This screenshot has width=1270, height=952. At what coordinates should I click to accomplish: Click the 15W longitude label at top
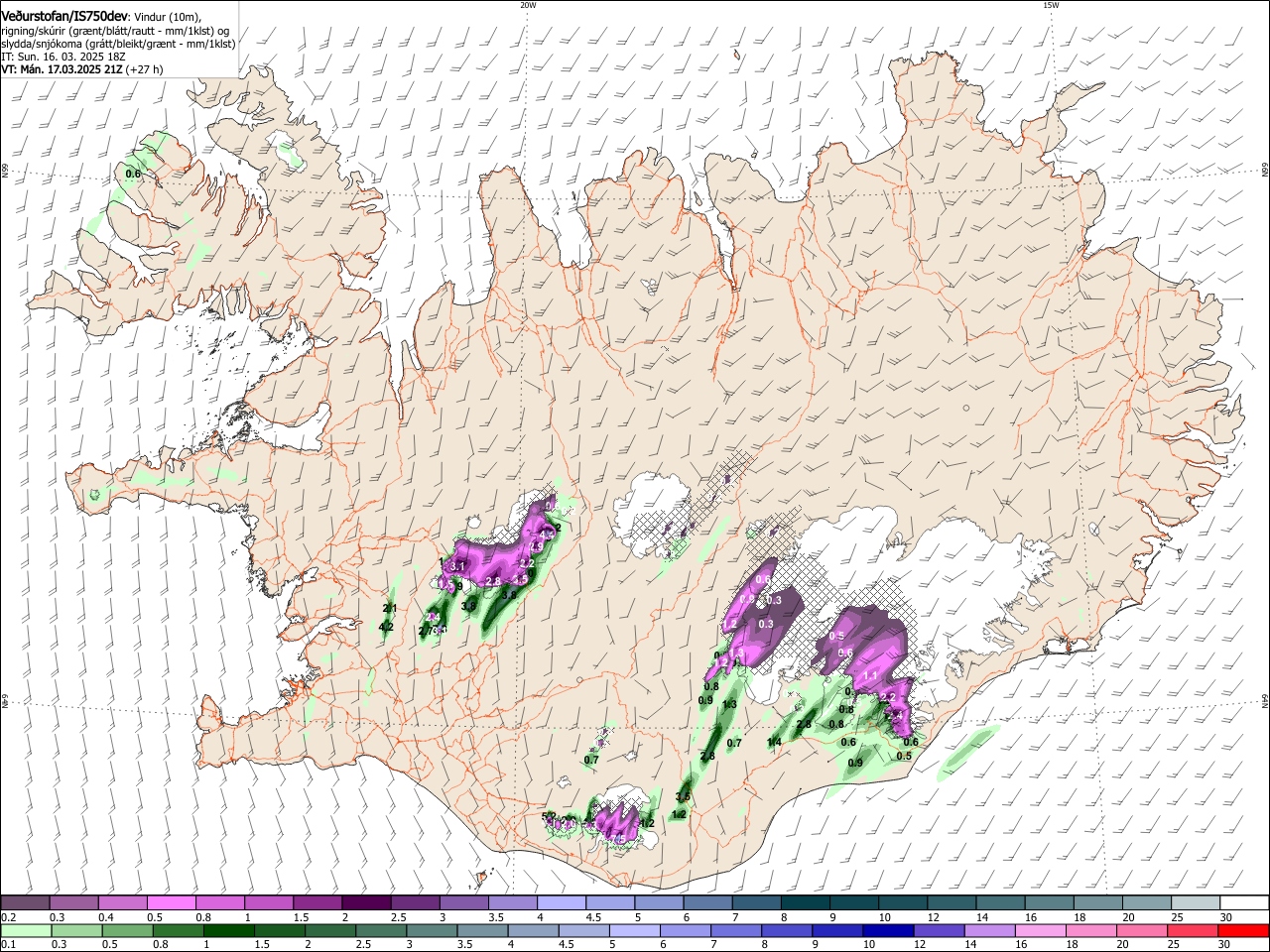1051,5
